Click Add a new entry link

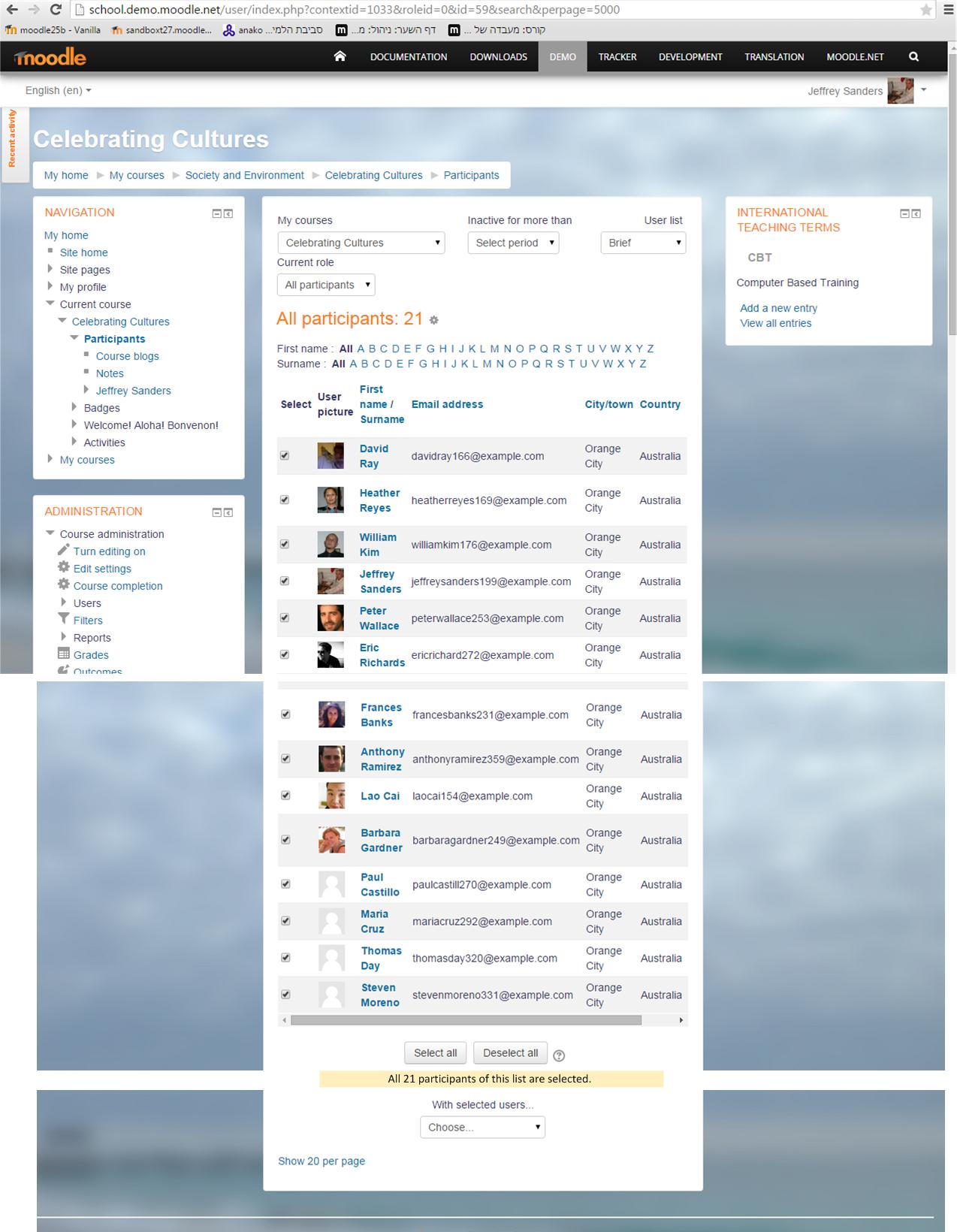[x=778, y=308]
